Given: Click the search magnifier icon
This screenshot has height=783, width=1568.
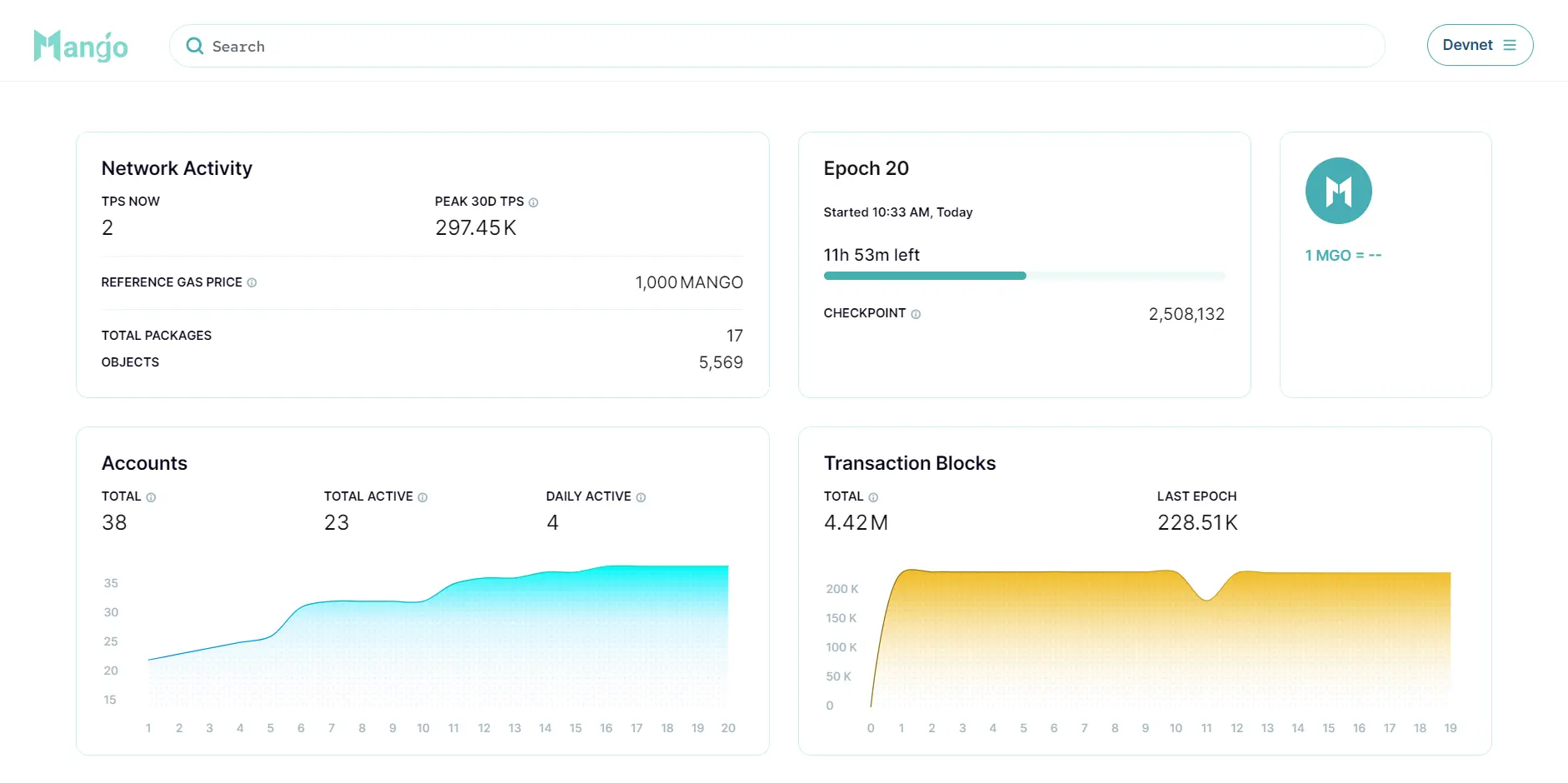Looking at the screenshot, I should coord(194,46).
